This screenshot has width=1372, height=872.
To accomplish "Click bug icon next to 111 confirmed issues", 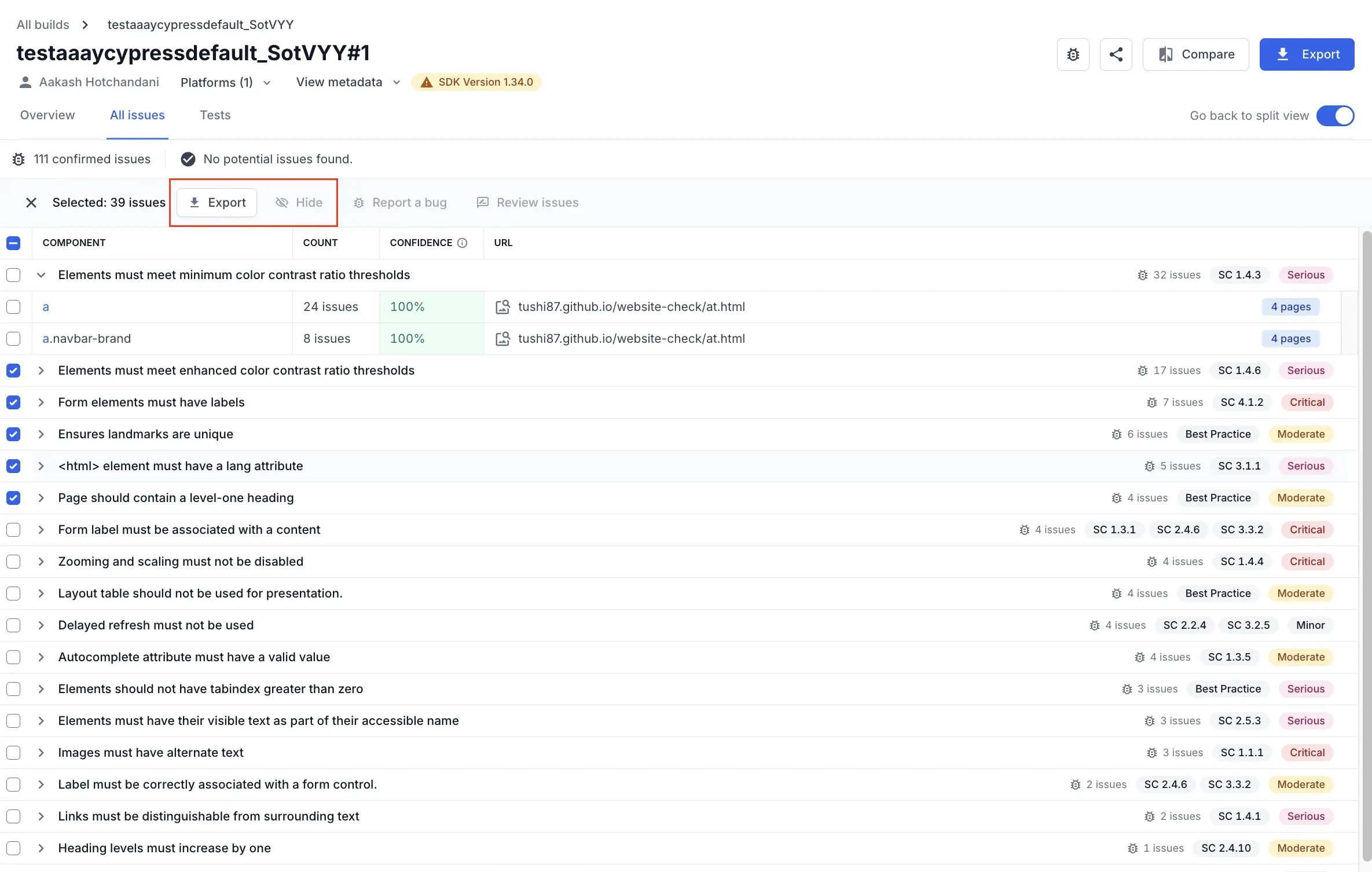I will (19, 159).
